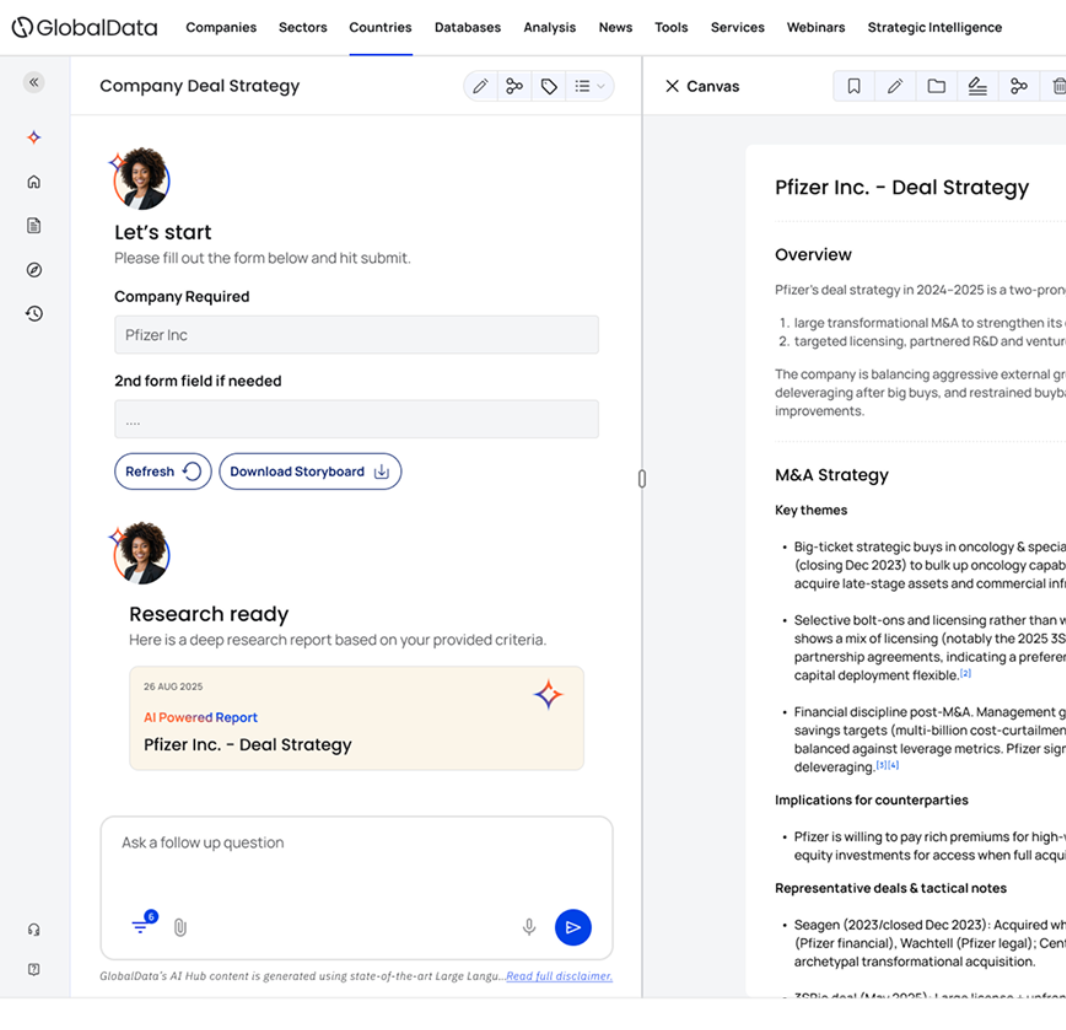The width and height of the screenshot is (1066, 1030).
Task: Open the compass explore icon in sidebar
Action: click(x=34, y=270)
